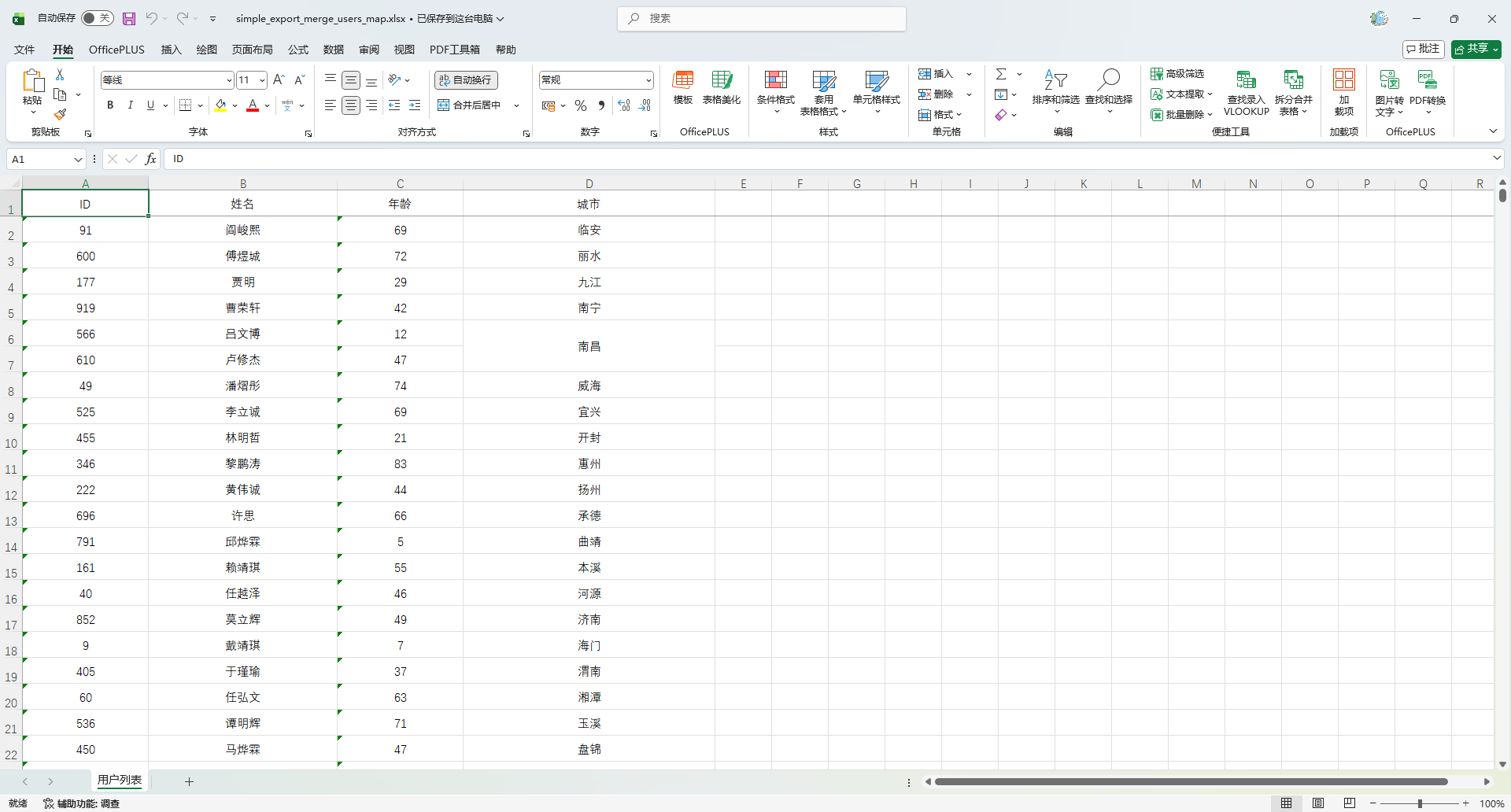The width and height of the screenshot is (1511, 812).
Task: Click the Save icon in title bar
Action: tap(129, 18)
